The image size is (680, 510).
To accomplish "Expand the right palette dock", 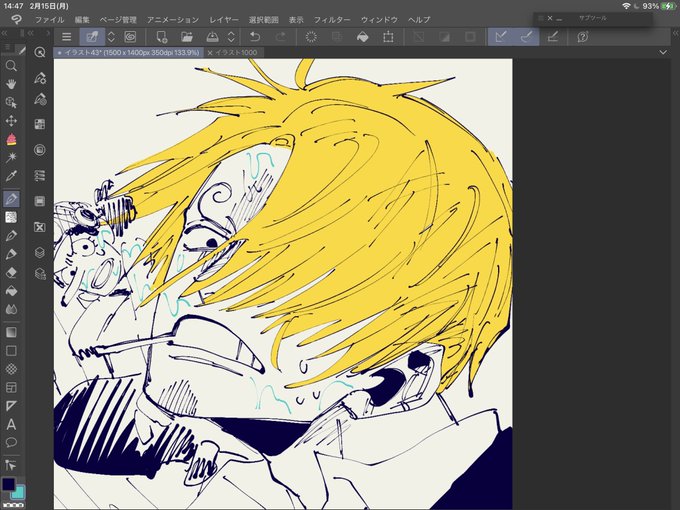I will pyautogui.click(x=676, y=33).
